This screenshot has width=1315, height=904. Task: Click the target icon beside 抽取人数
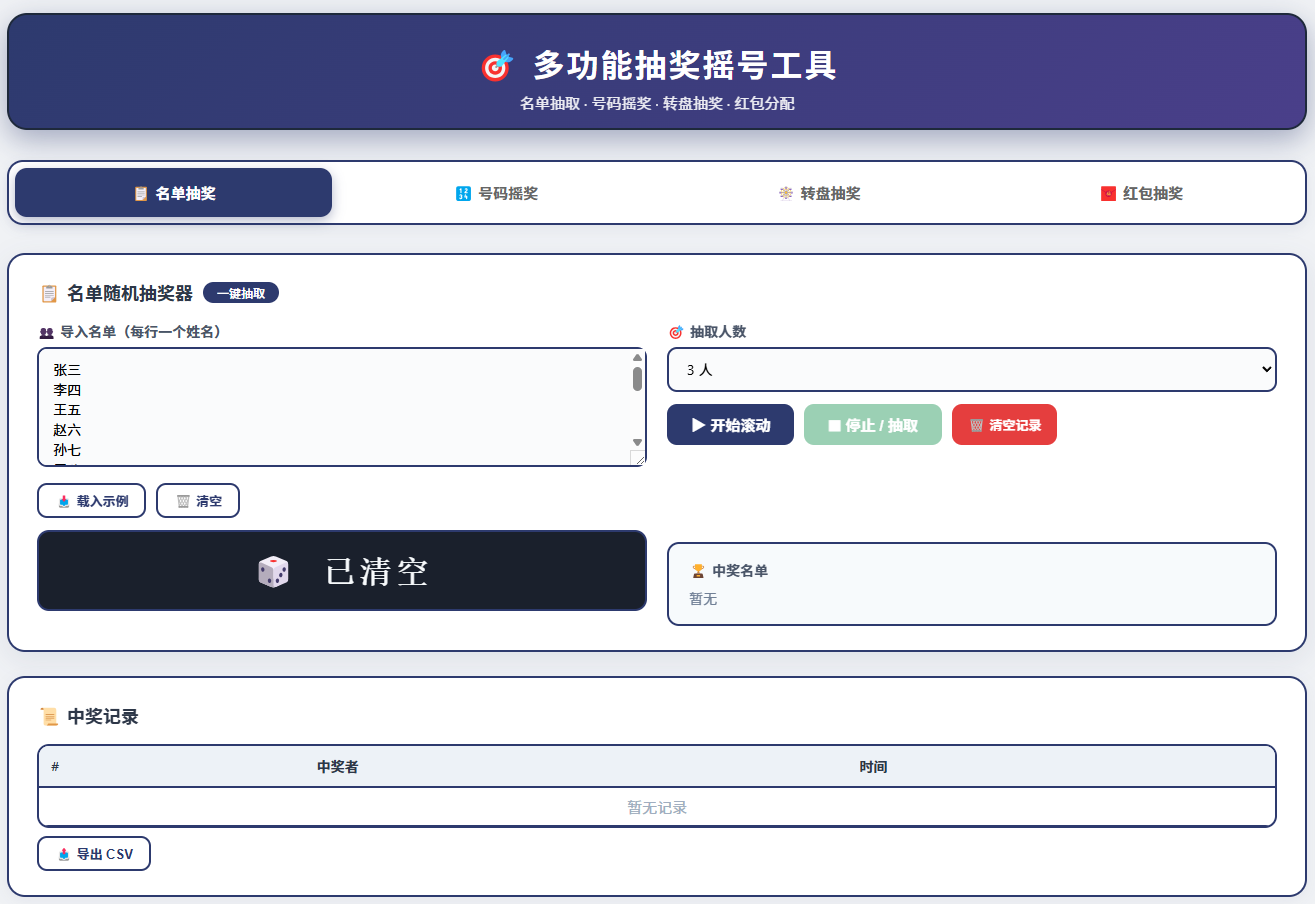click(x=676, y=332)
